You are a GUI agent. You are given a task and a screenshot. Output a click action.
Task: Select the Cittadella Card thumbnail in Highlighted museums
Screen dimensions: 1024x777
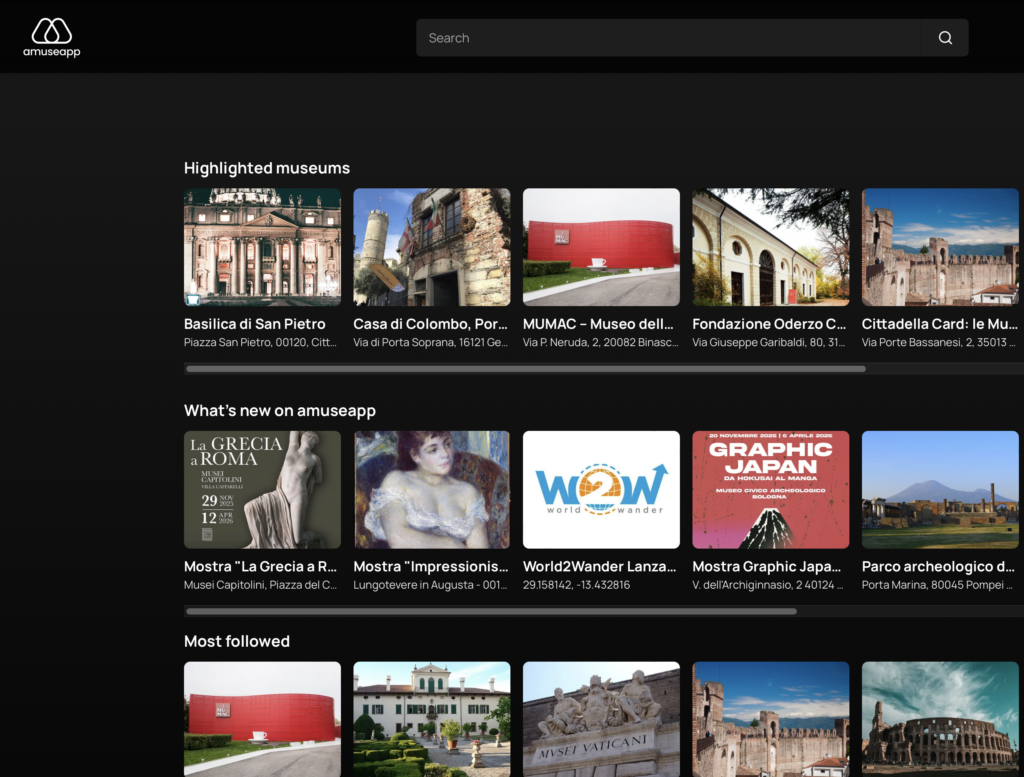pyautogui.click(x=940, y=247)
